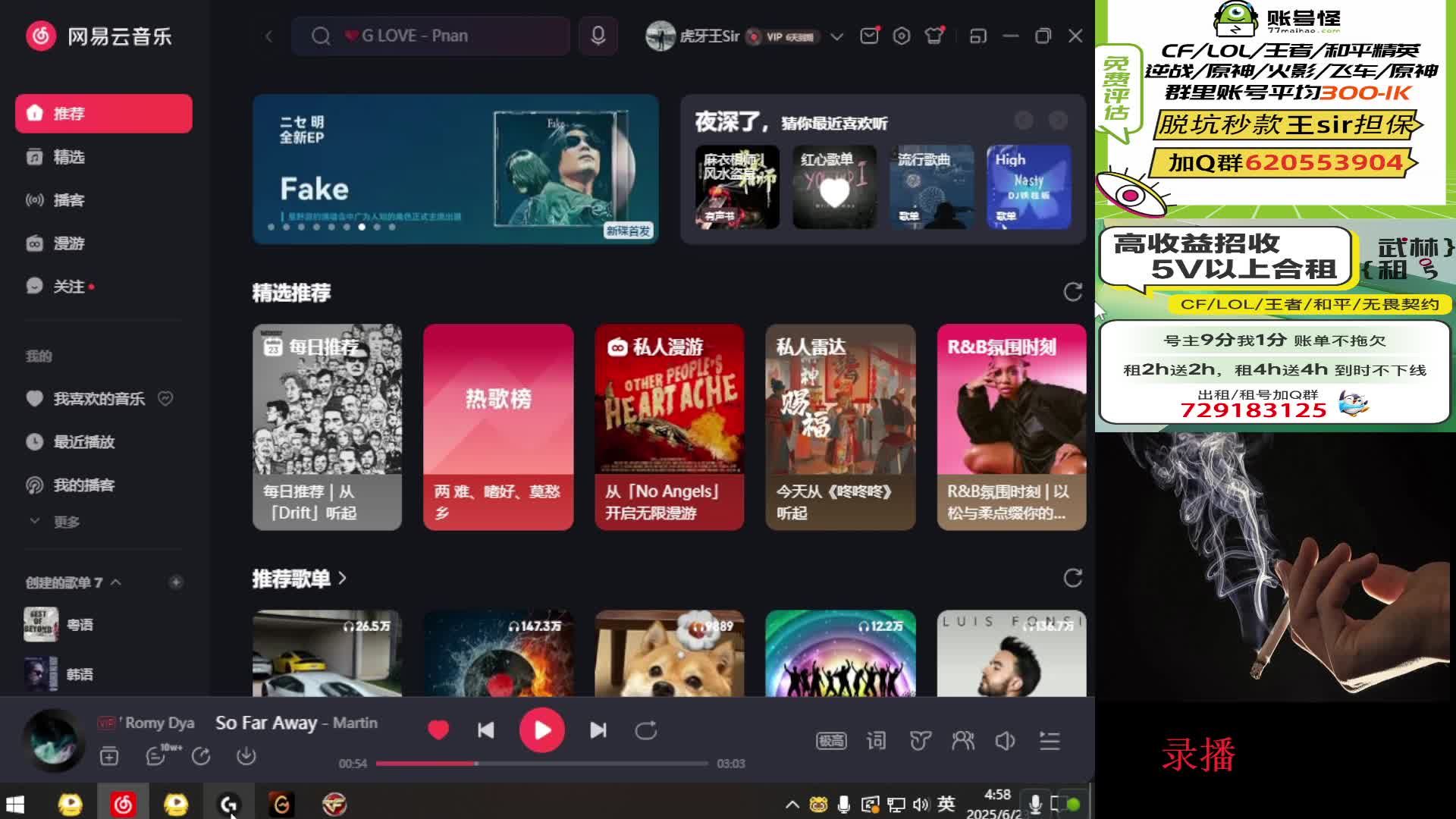Open the sound effects icon

(920, 741)
